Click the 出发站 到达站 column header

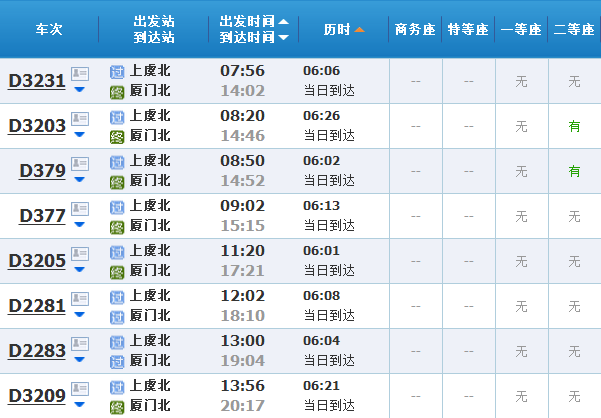154,30
